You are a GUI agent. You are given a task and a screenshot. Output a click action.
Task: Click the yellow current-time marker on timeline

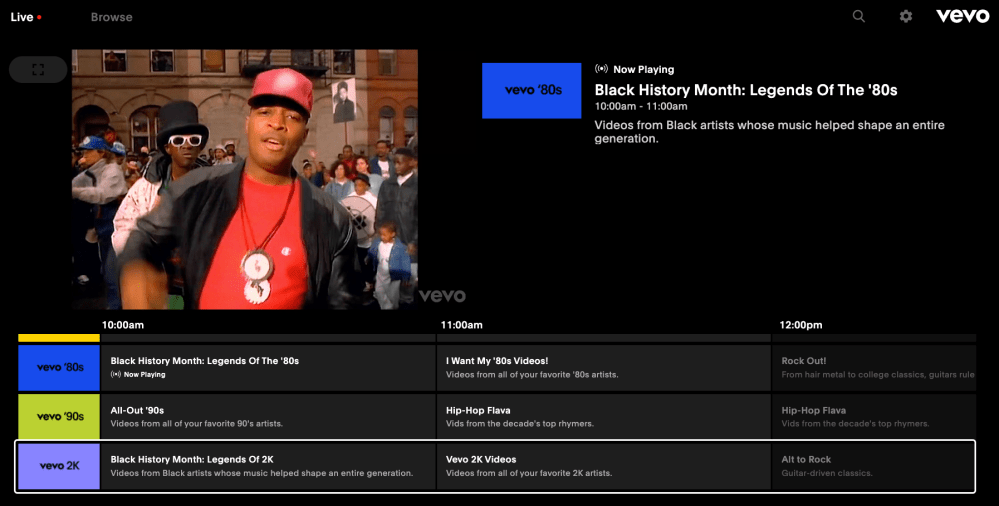(59, 338)
